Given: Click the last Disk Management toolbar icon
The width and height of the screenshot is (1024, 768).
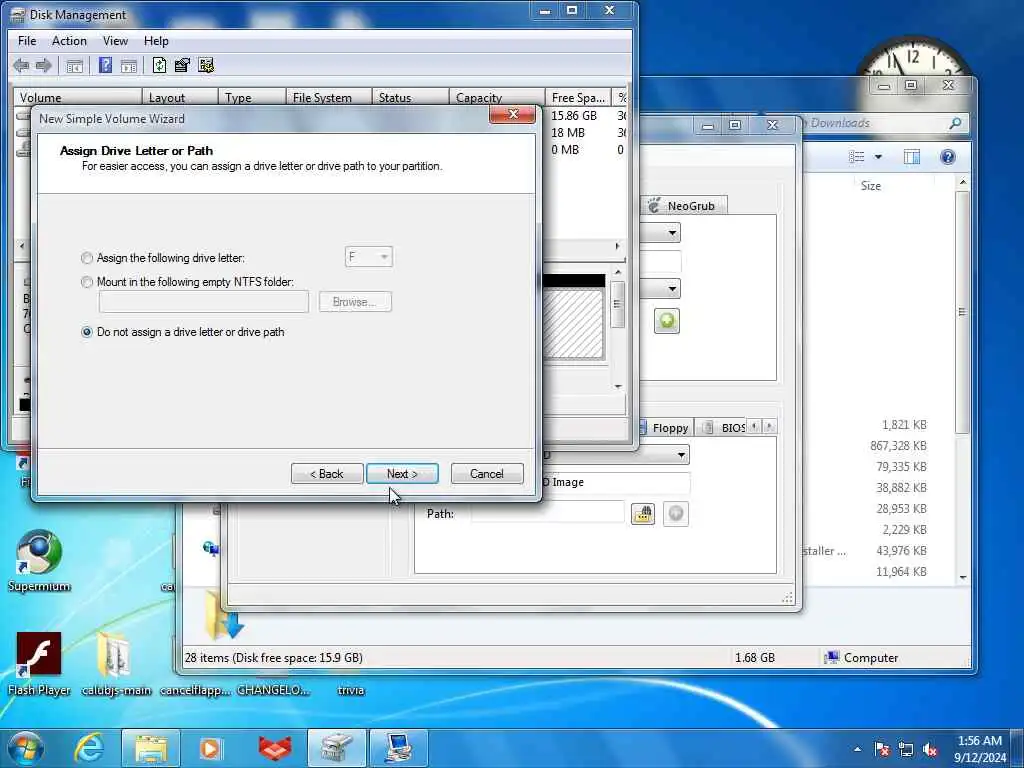Looking at the screenshot, I should coord(206,65).
